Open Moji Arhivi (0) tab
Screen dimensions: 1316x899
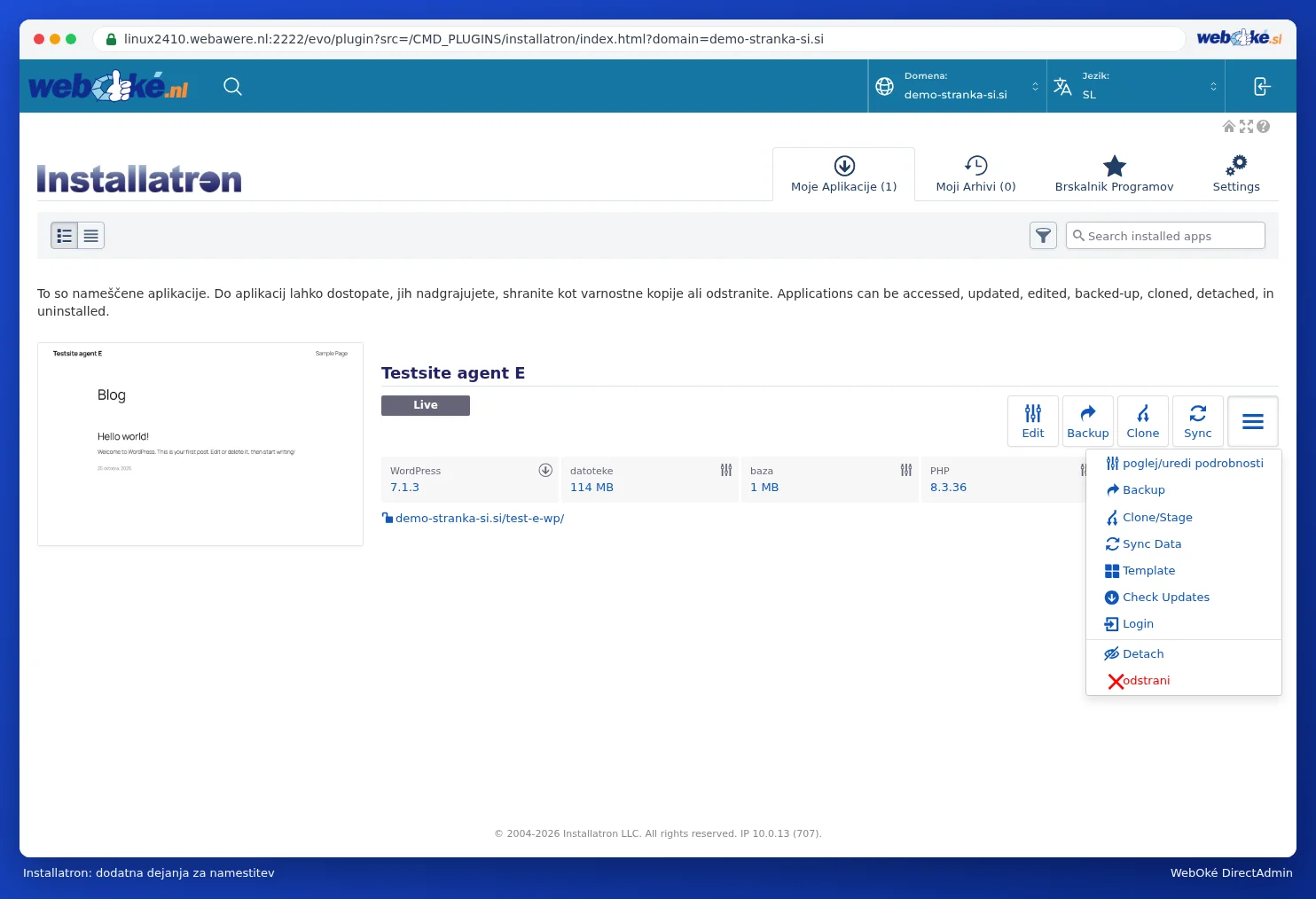tap(975, 175)
